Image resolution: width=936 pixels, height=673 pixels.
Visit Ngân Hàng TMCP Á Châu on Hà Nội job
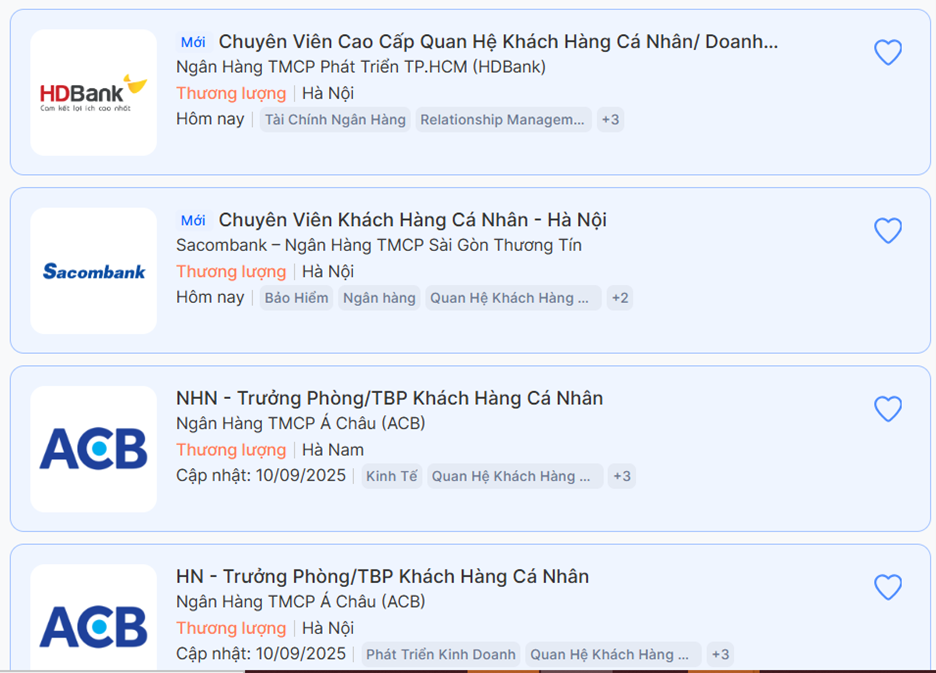pos(300,602)
